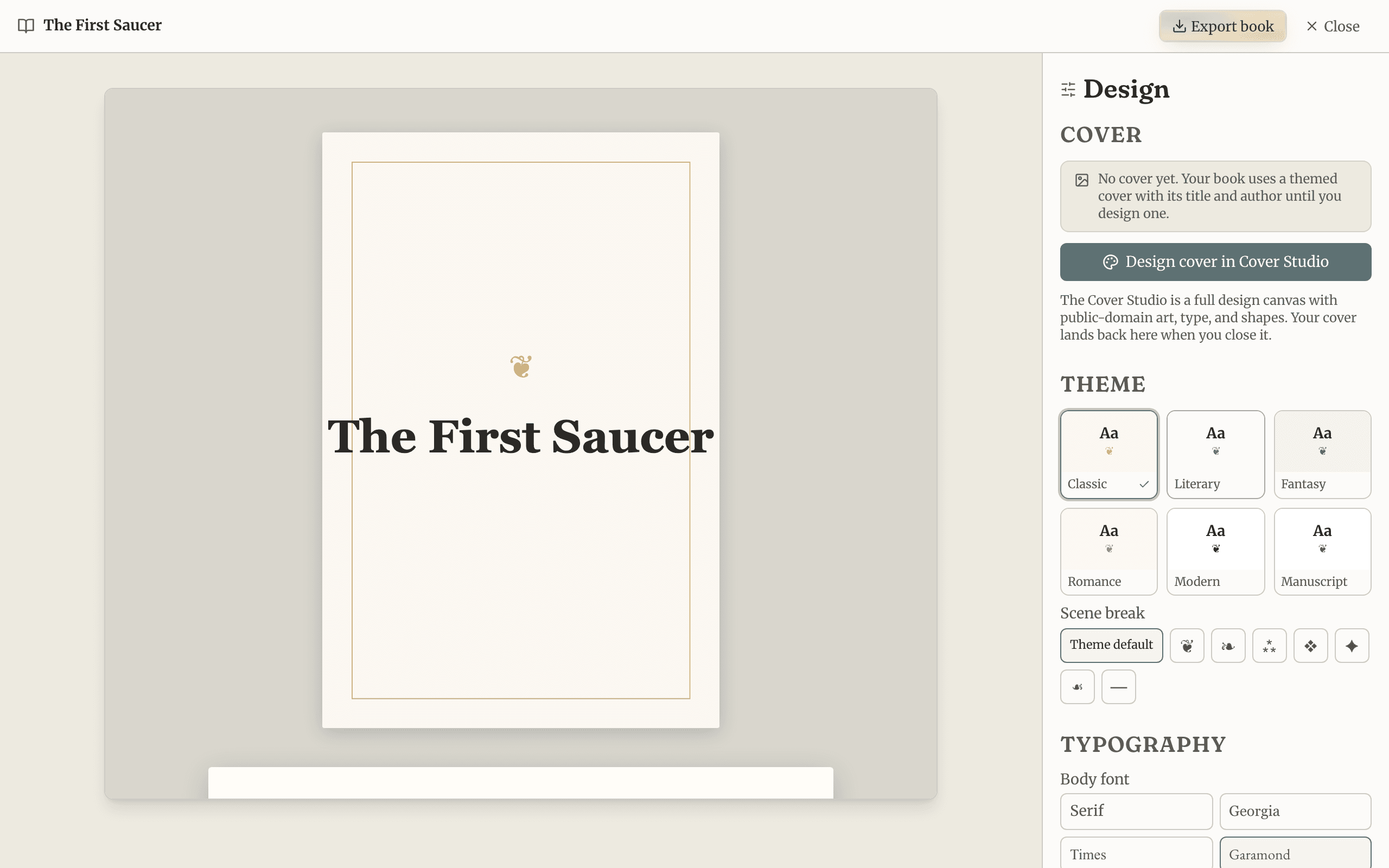The height and width of the screenshot is (868, 1389).
Task: Open Design cover in Cover Studio
Action: pos(1216,262)
